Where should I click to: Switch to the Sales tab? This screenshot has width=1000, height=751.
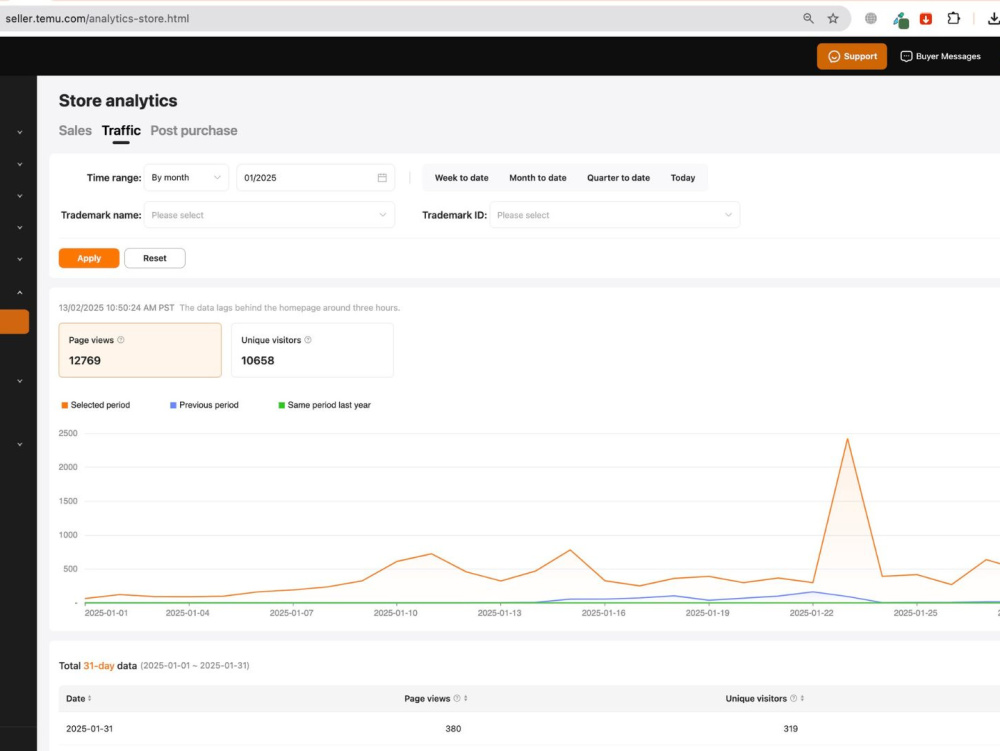[75, 131]
